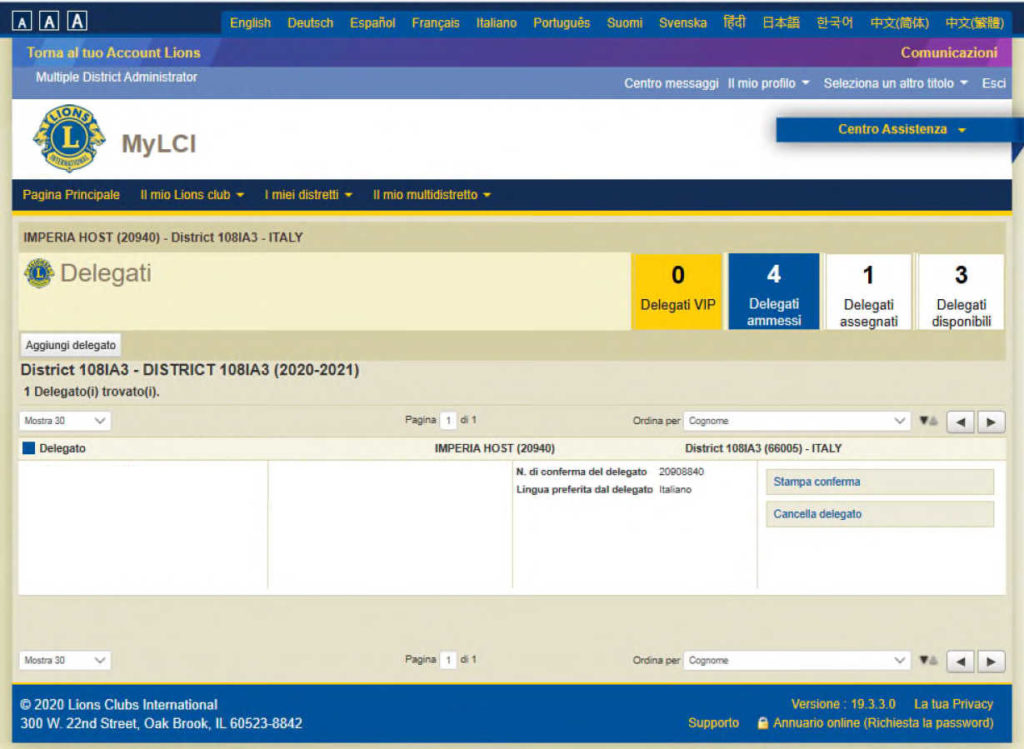Viewport: 1024px width, 749px height.
Task: Click confirmation number 20908840
Action: [x=681, y=471]
